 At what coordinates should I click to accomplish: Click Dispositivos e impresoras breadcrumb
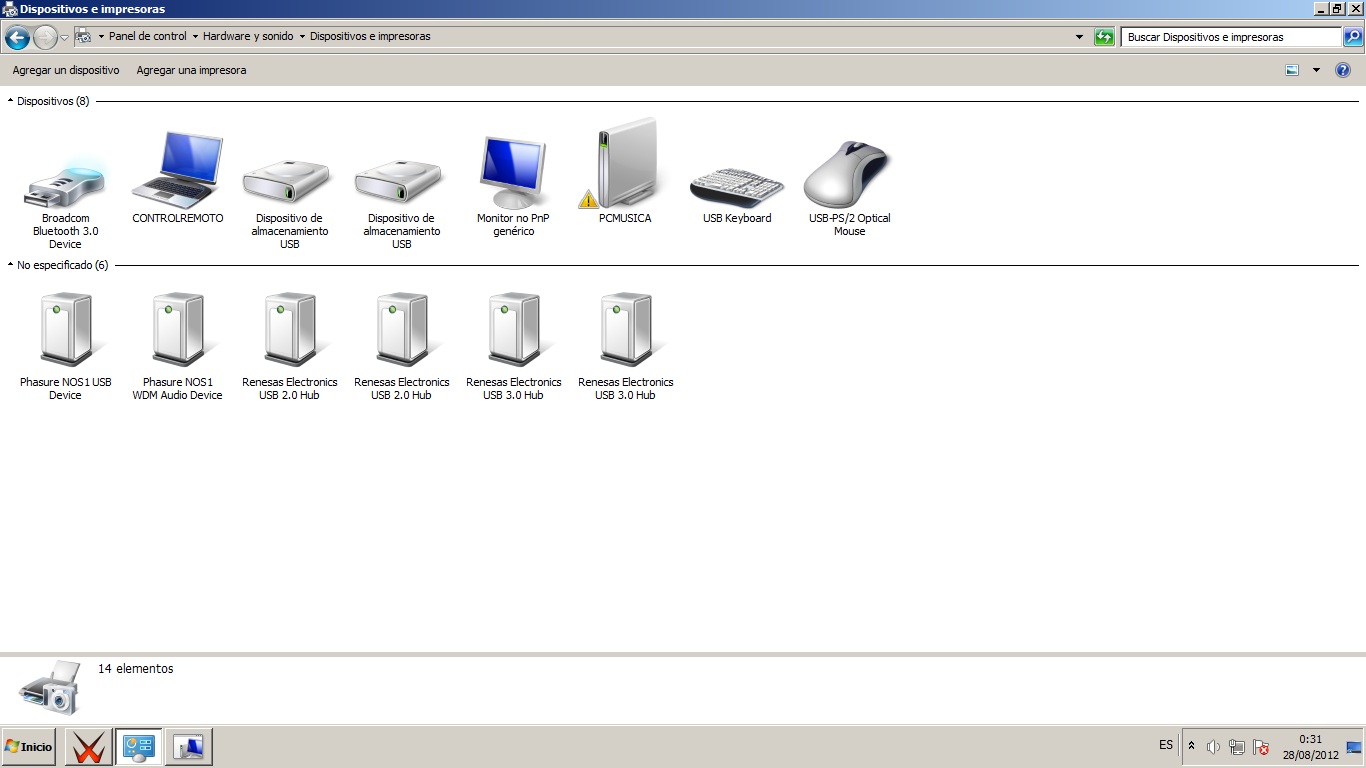[x=370, y=36]
